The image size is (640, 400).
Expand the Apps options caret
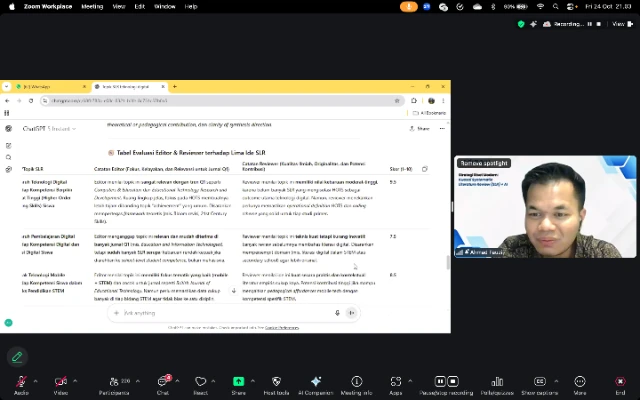(x=410, y=381)
